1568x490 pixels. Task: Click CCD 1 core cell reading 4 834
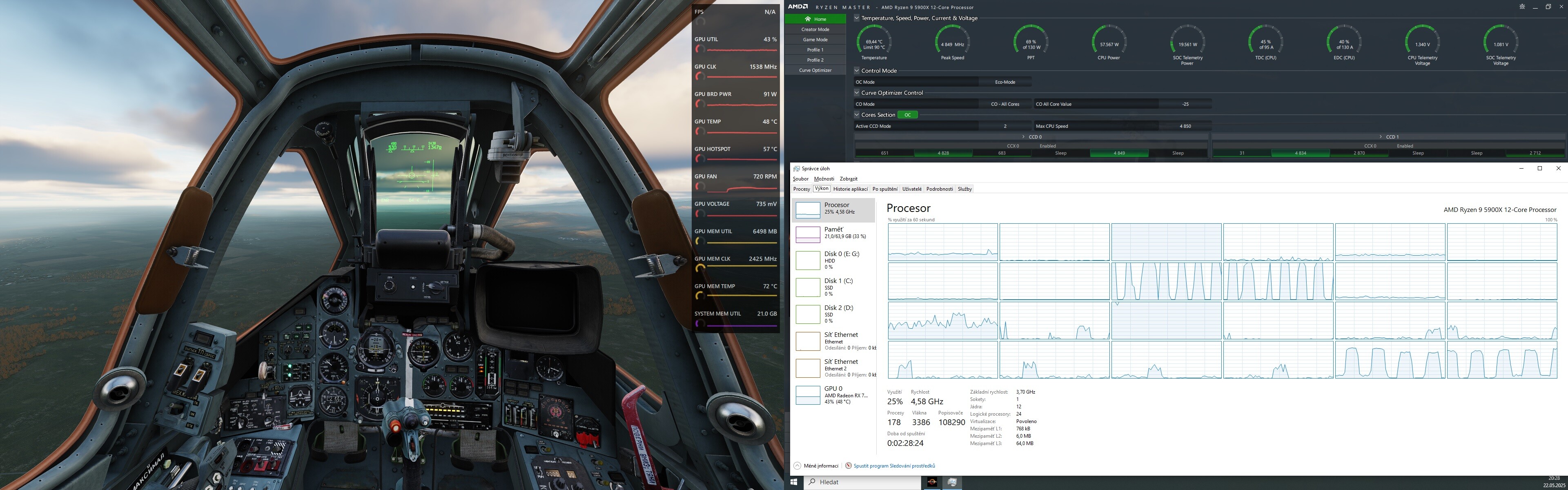(x=1300, y=154)
